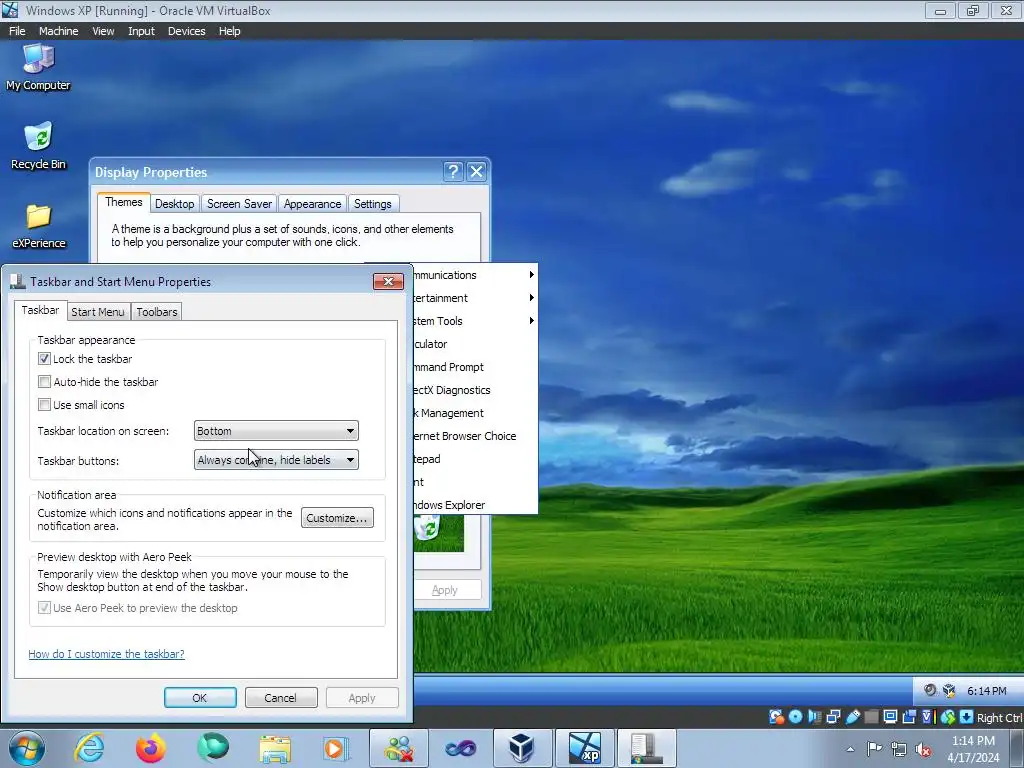Open VirtualBox View menu
The height and width of the screenshot is (768, 1024).
coord(103,31)
